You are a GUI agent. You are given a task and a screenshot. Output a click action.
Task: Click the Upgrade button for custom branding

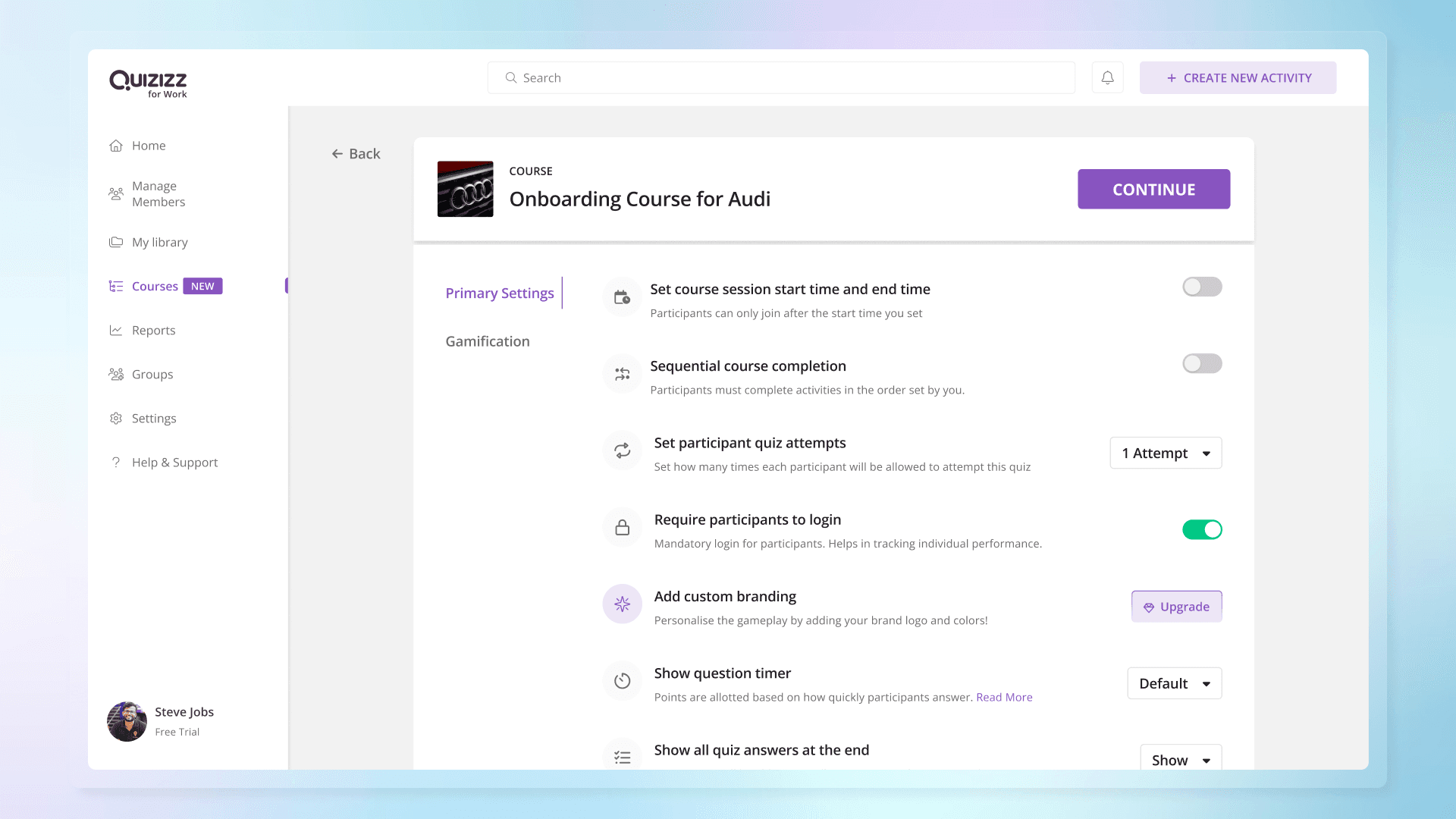(1176, 607)
